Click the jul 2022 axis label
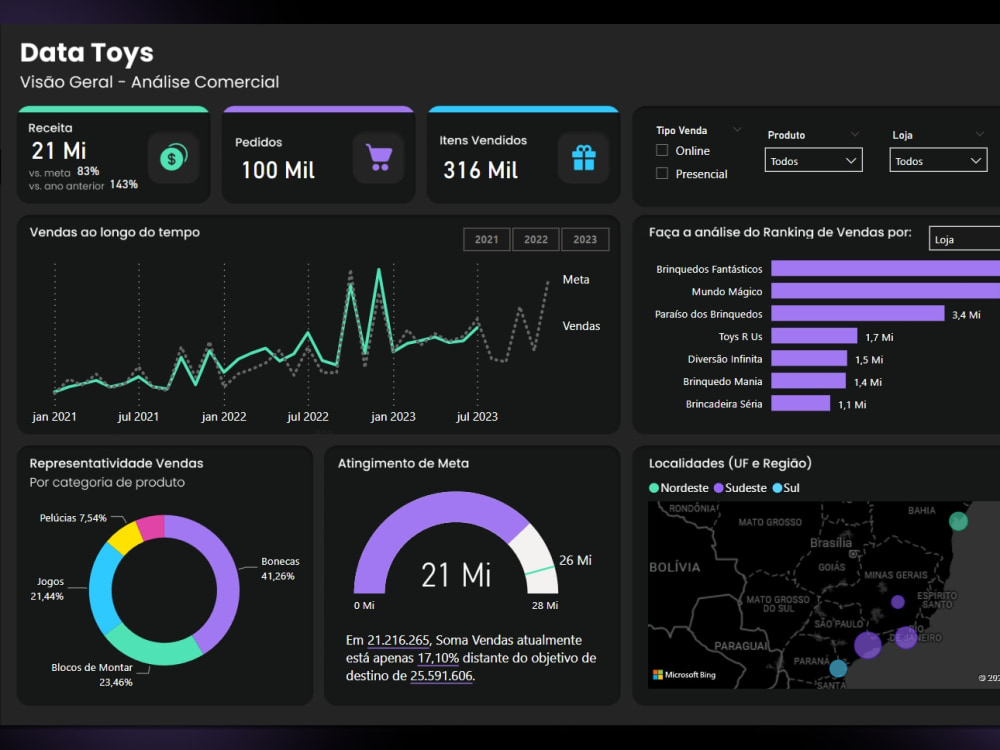Screen dimensions: 1000x750 tap(307, 416)
